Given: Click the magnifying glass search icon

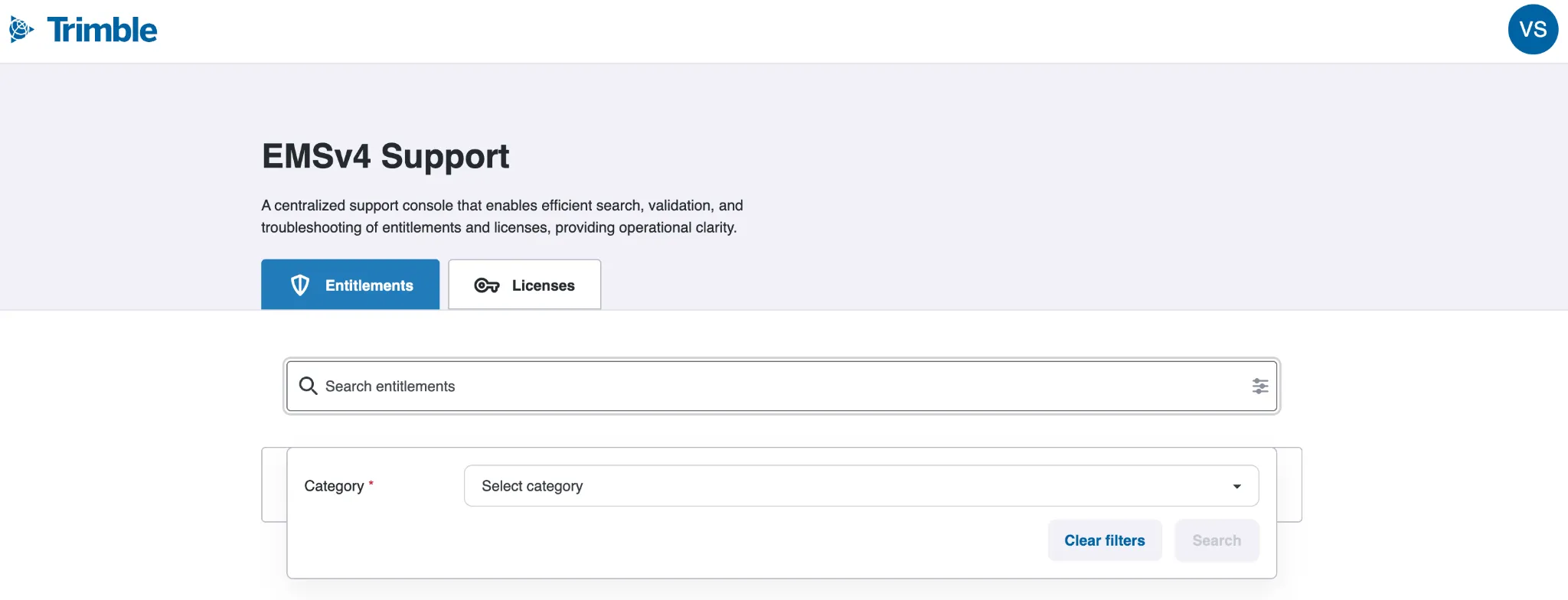Looking at the screenshot, I should (x=308, y=386).
